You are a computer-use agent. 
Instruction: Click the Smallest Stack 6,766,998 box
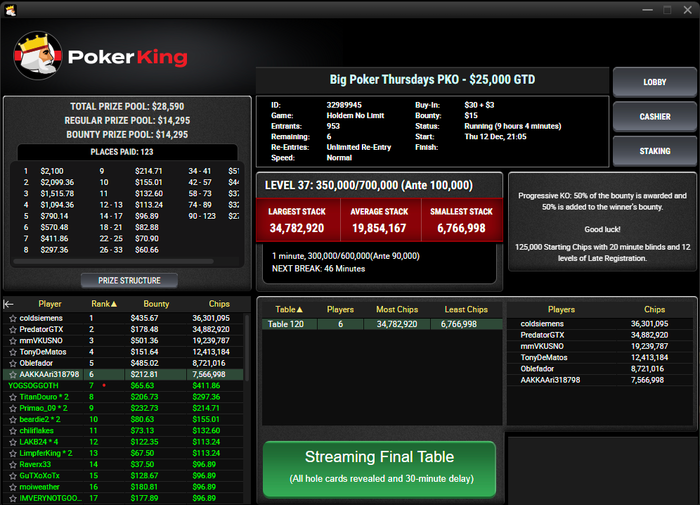coord(462,220)
